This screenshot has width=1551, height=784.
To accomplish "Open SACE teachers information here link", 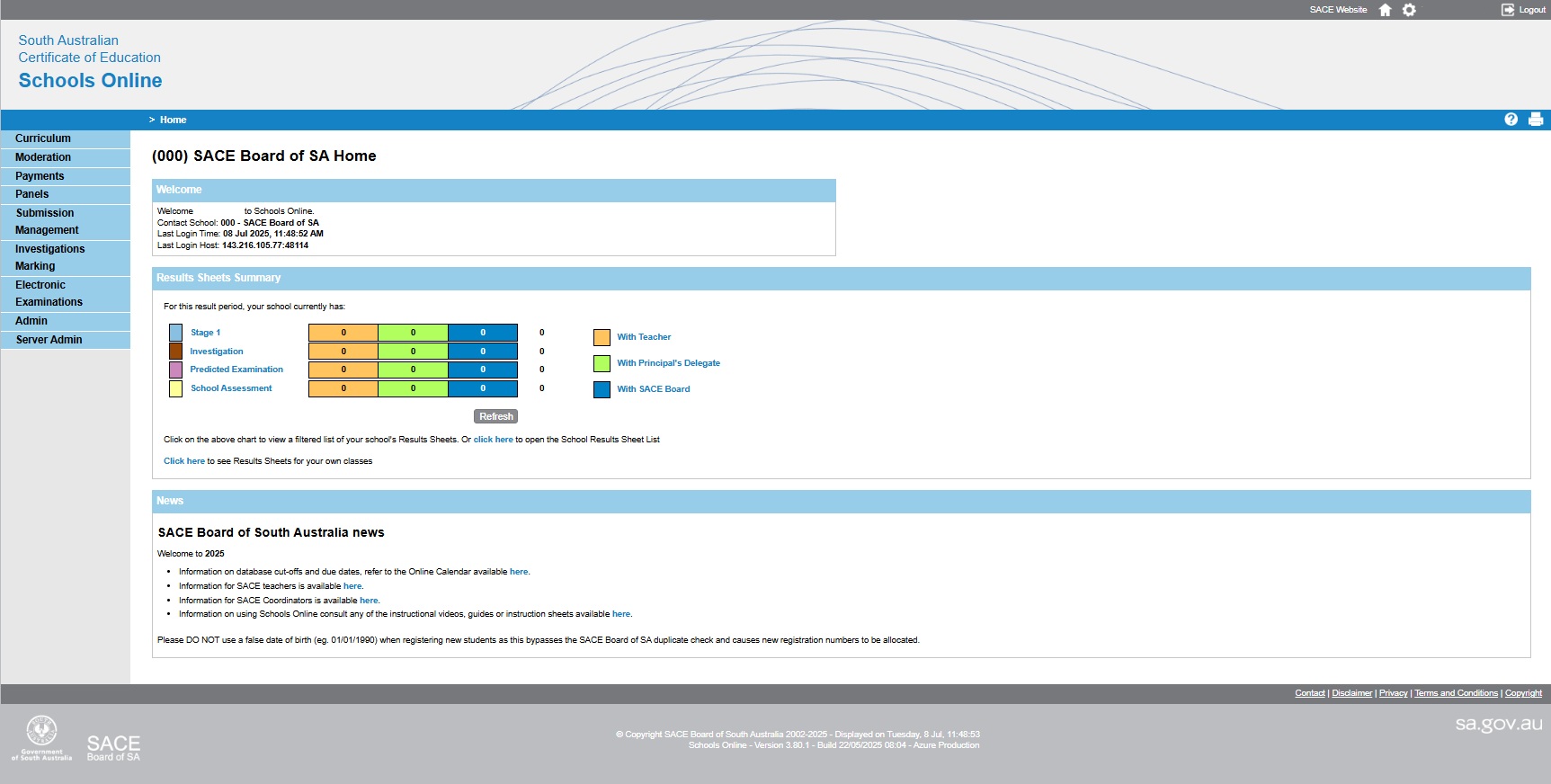I will coord(352,586).
